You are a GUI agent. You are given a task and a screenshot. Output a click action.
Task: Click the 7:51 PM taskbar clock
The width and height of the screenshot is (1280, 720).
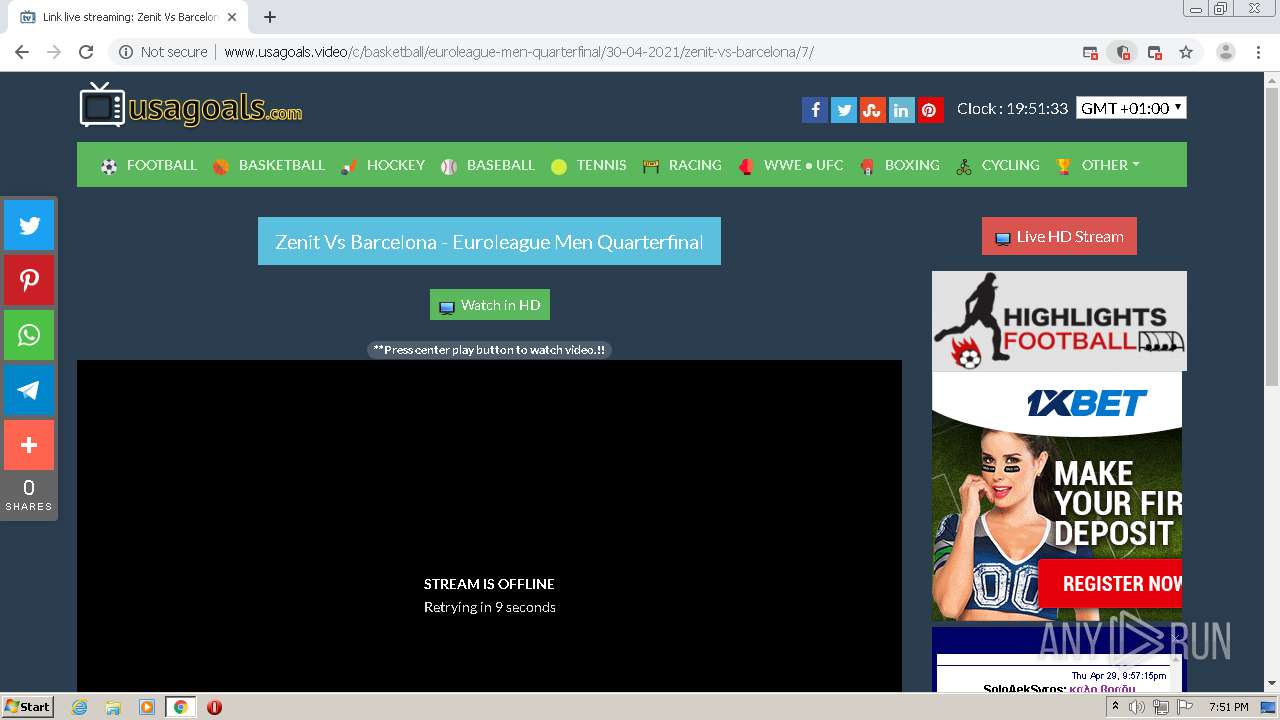(1228, 707)
